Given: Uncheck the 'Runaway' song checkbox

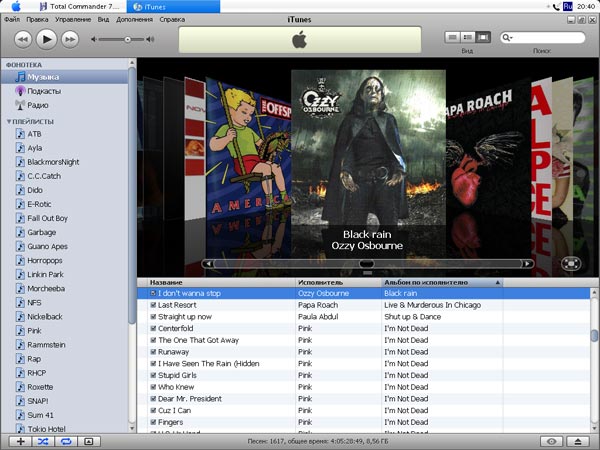Looking at the screenshot, I should tap(153, 352).
